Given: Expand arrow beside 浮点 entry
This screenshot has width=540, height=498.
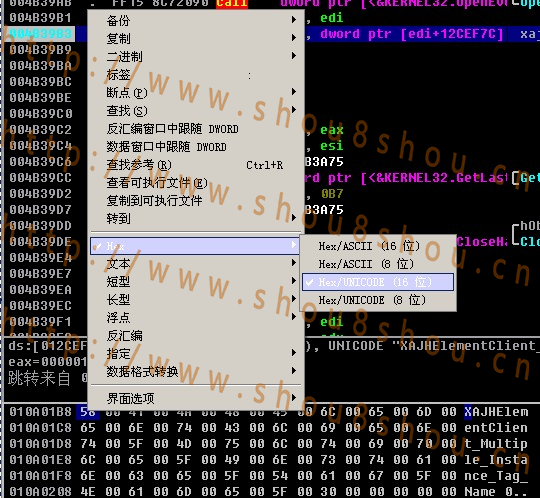Looking at the screenshot, I should (x=293, y=317).
